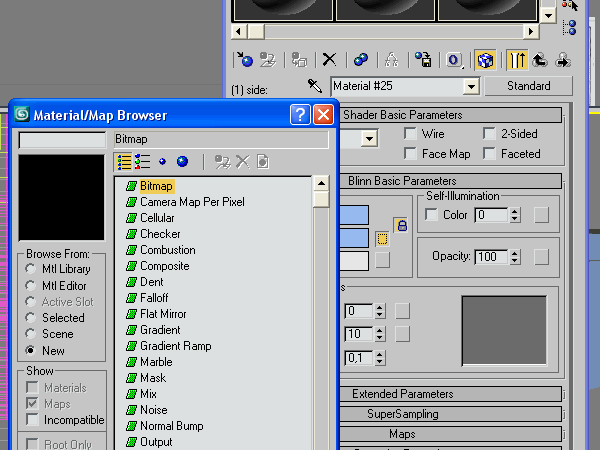Screen dimensions: 600x450
Task: Switch browser to large icons view
Action: 182,162
